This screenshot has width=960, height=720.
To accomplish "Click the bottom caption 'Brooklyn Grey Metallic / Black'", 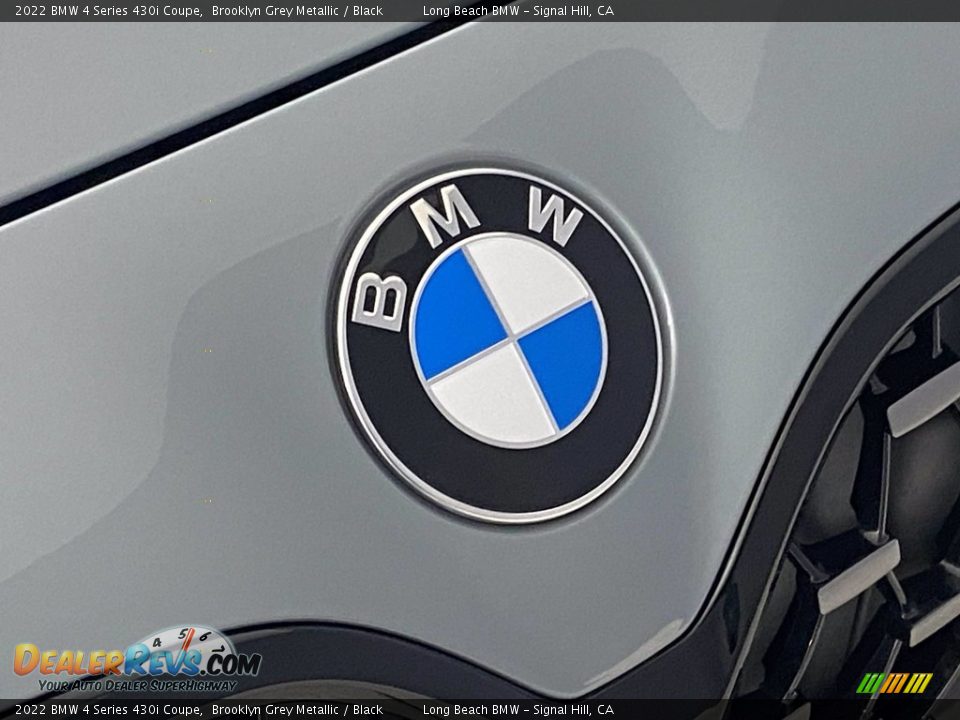I will pos(297,710).
